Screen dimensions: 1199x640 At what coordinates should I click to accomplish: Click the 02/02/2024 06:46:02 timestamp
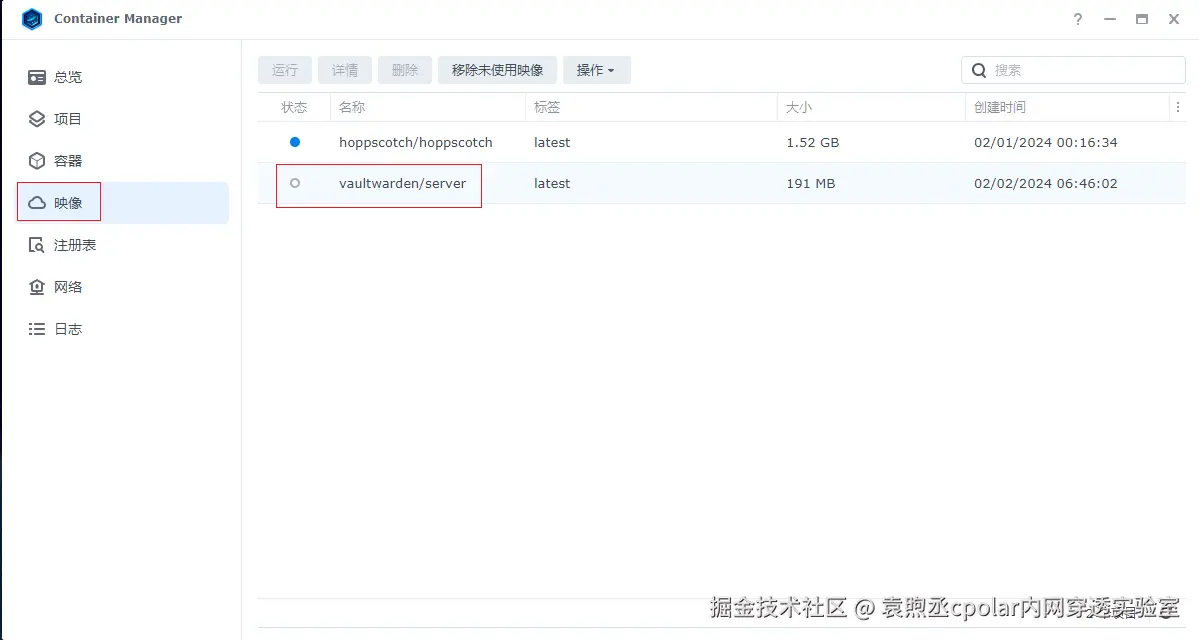[x=1045, y=184]
